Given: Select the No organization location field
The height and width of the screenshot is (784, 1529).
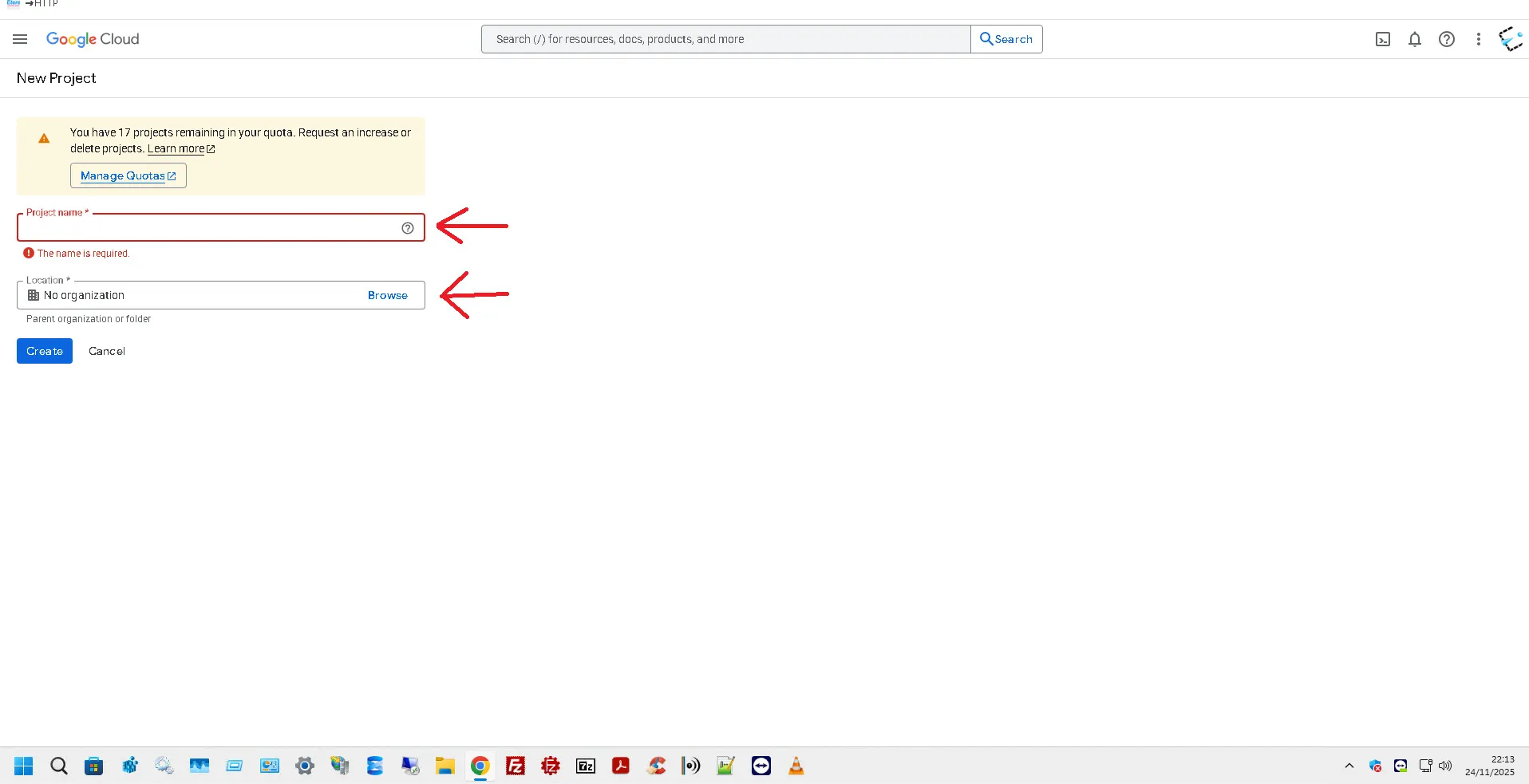Looking at the screenshot, I should [x=192, y=295].
